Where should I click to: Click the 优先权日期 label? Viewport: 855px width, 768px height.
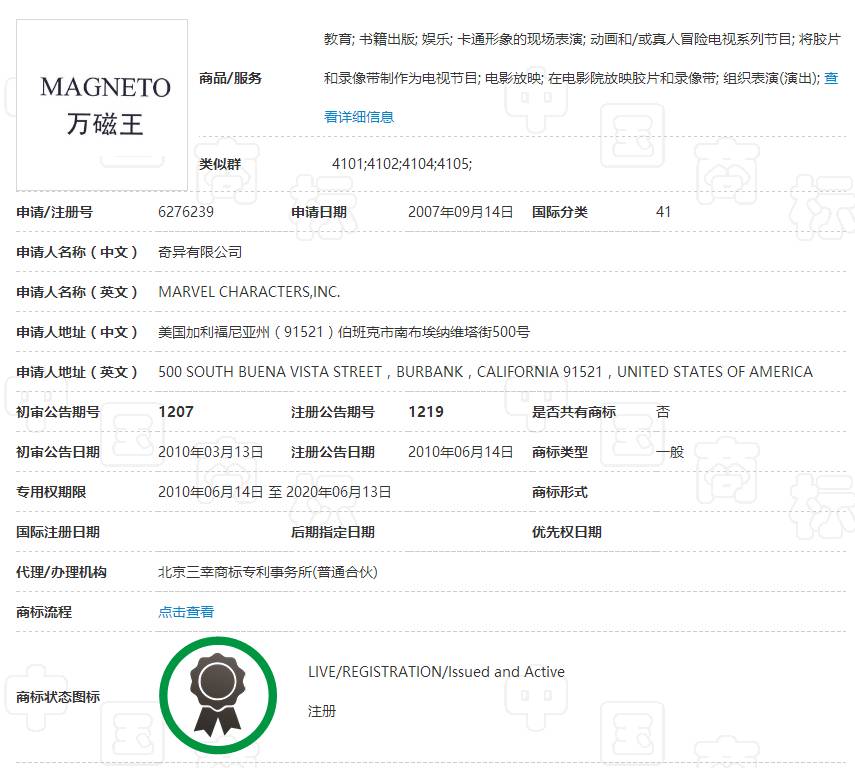[x=567, y=532]
